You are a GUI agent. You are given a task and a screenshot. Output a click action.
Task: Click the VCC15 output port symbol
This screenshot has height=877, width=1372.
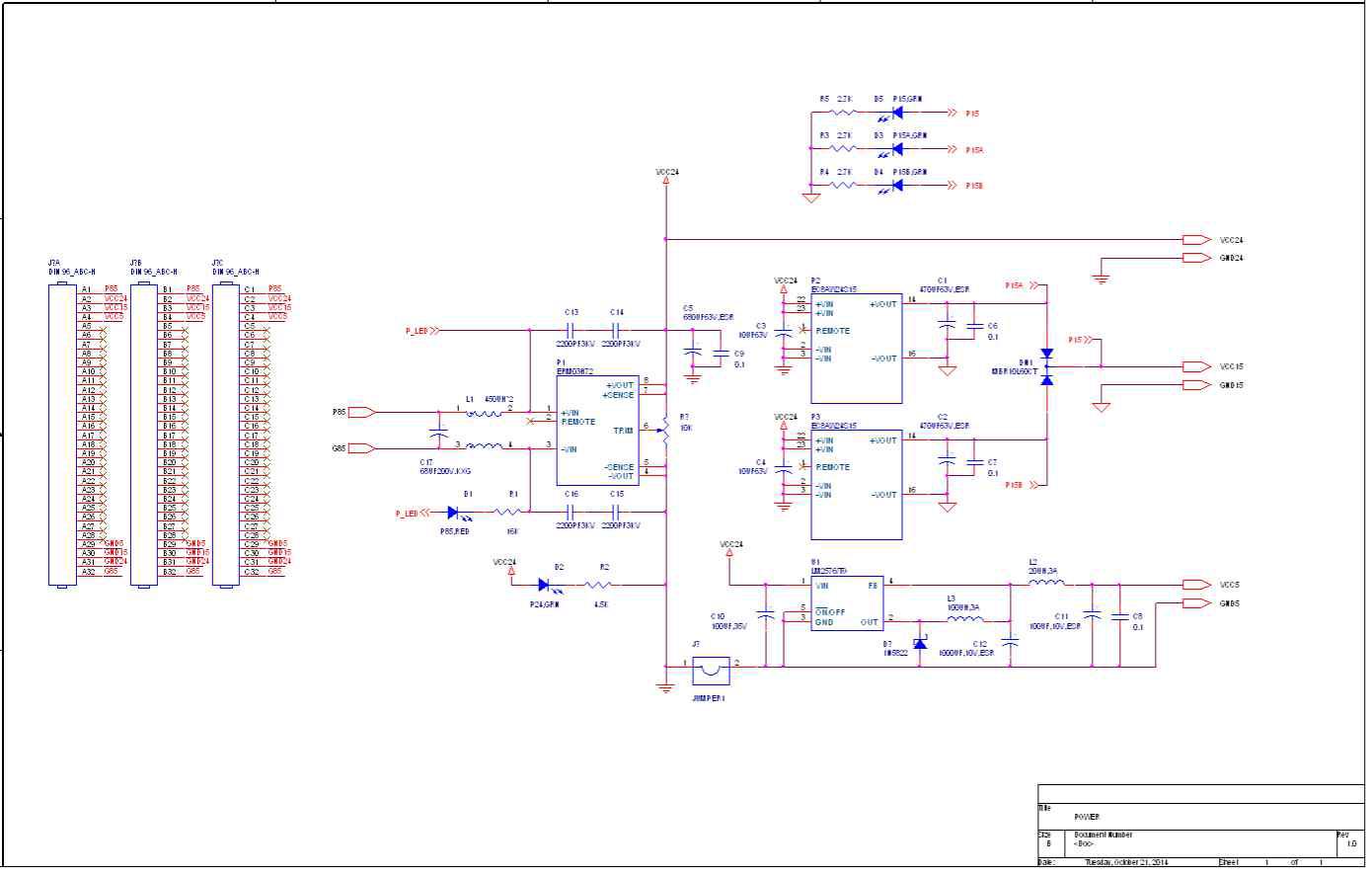[1196, 366]
